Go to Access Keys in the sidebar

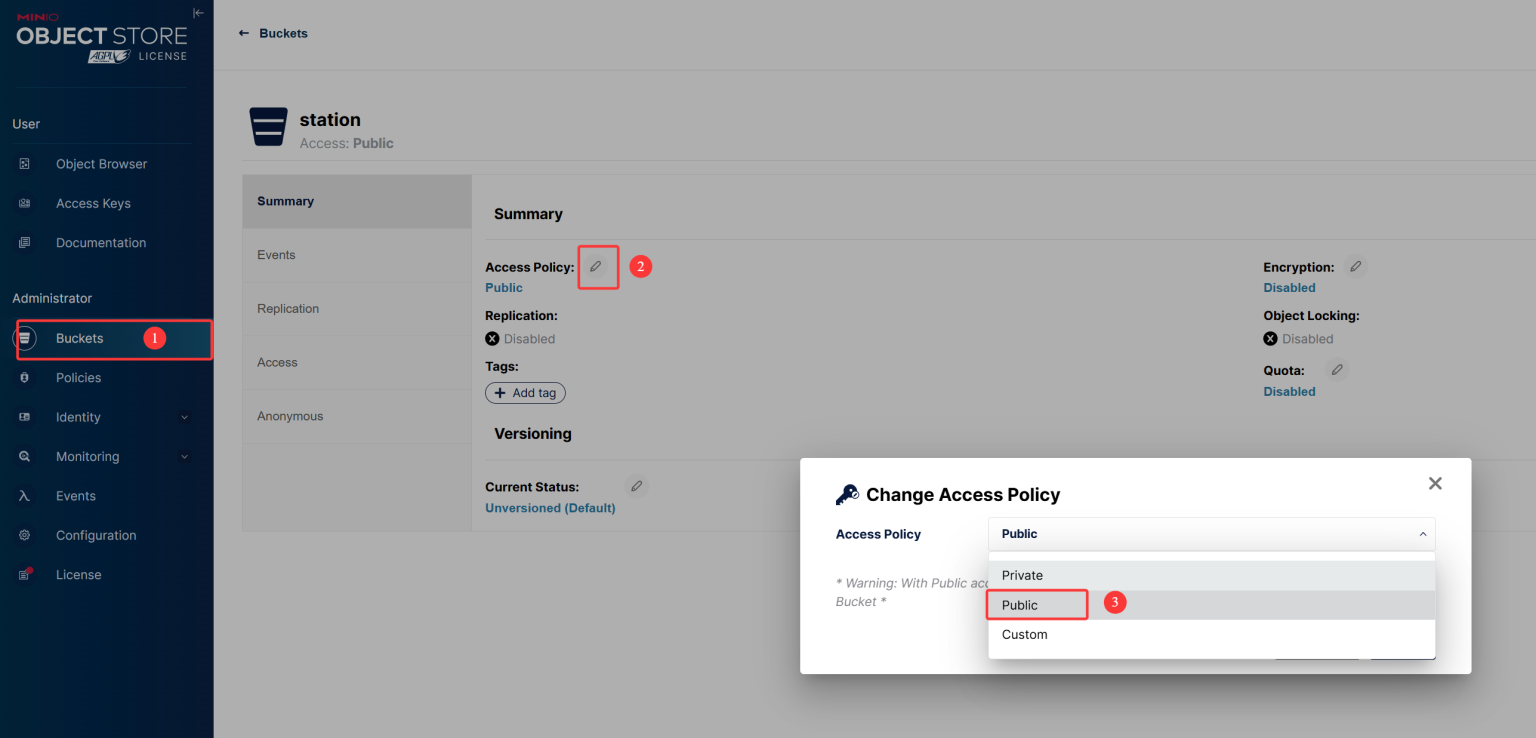(x=93, y=203)
